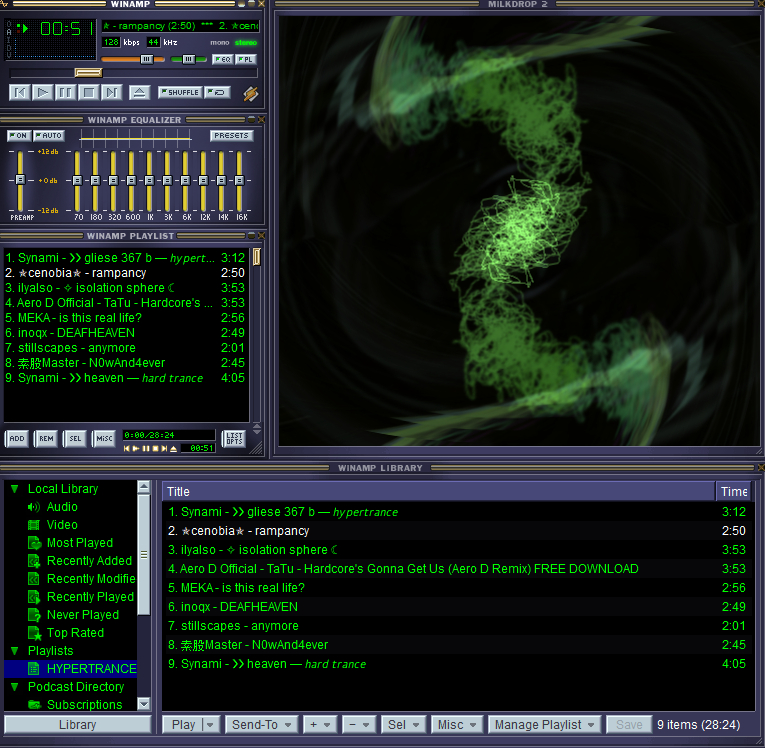
Task: Collapse the Local Library tree node
Action: (x=14, y=489)
